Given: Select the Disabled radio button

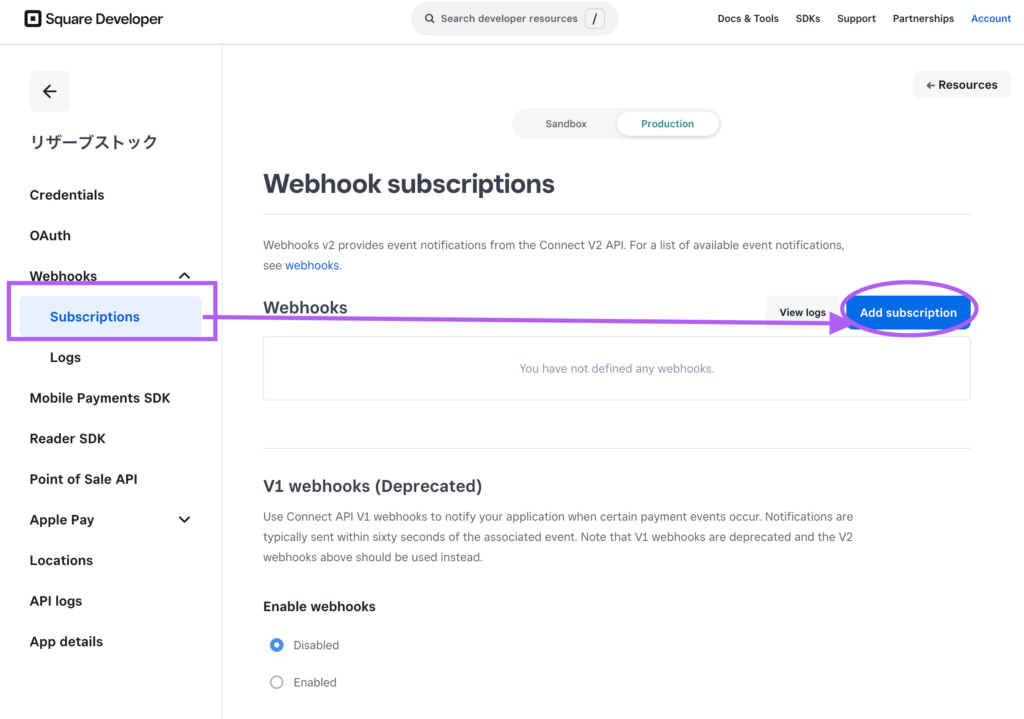Looking at the screenshot, I should [277, 645].
